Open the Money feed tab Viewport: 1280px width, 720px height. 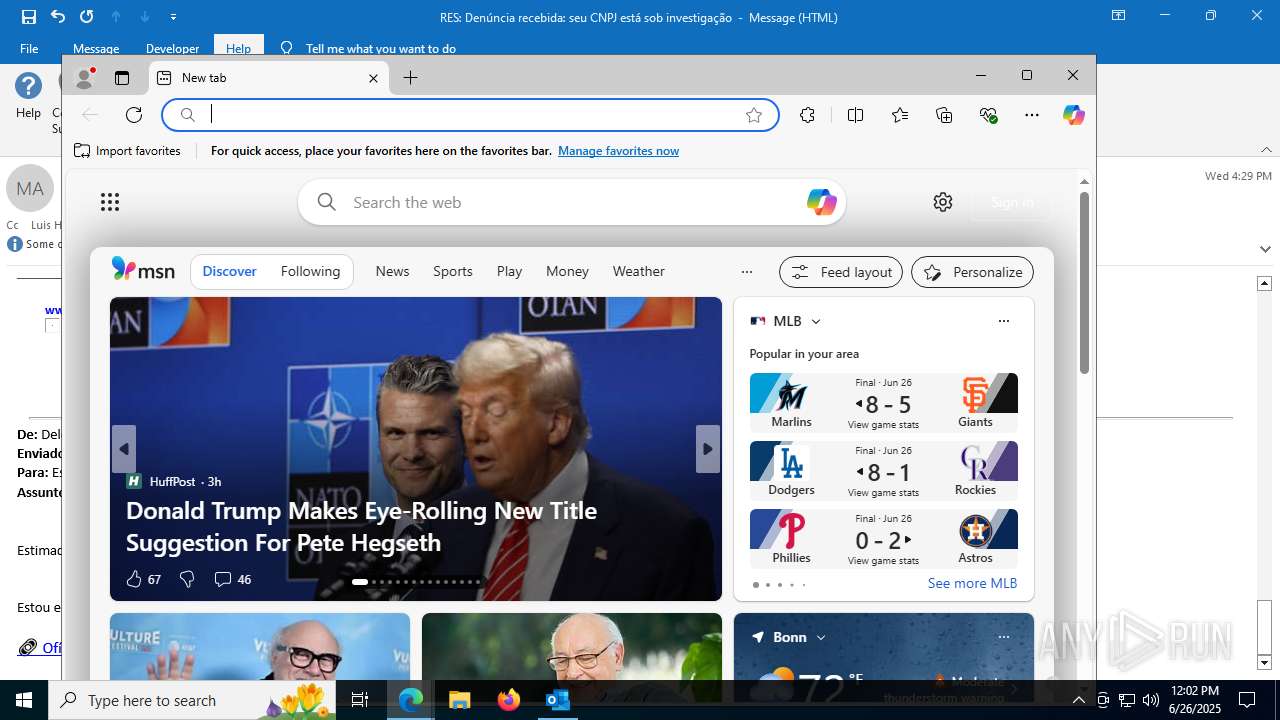point(567,271)
